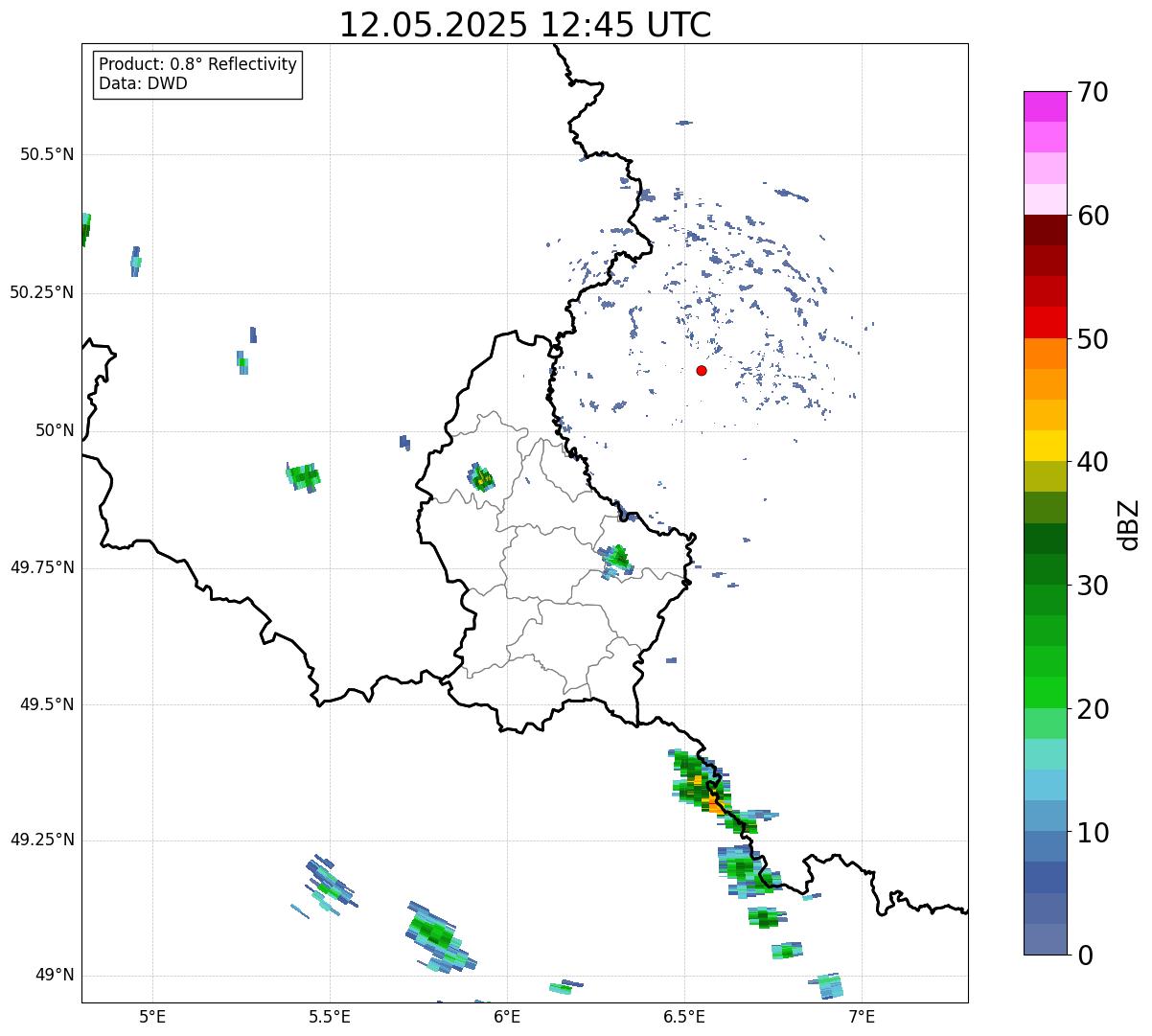Viewport: 1152px width, 1036px height.
Task: Click the 'Data: DWD' text
Action: (143, 83)
